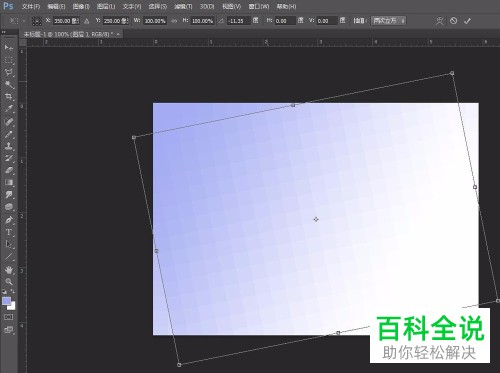This screenshot has height=373, width=500.
Task: Select the Pen tool
Action: (9, 220)
